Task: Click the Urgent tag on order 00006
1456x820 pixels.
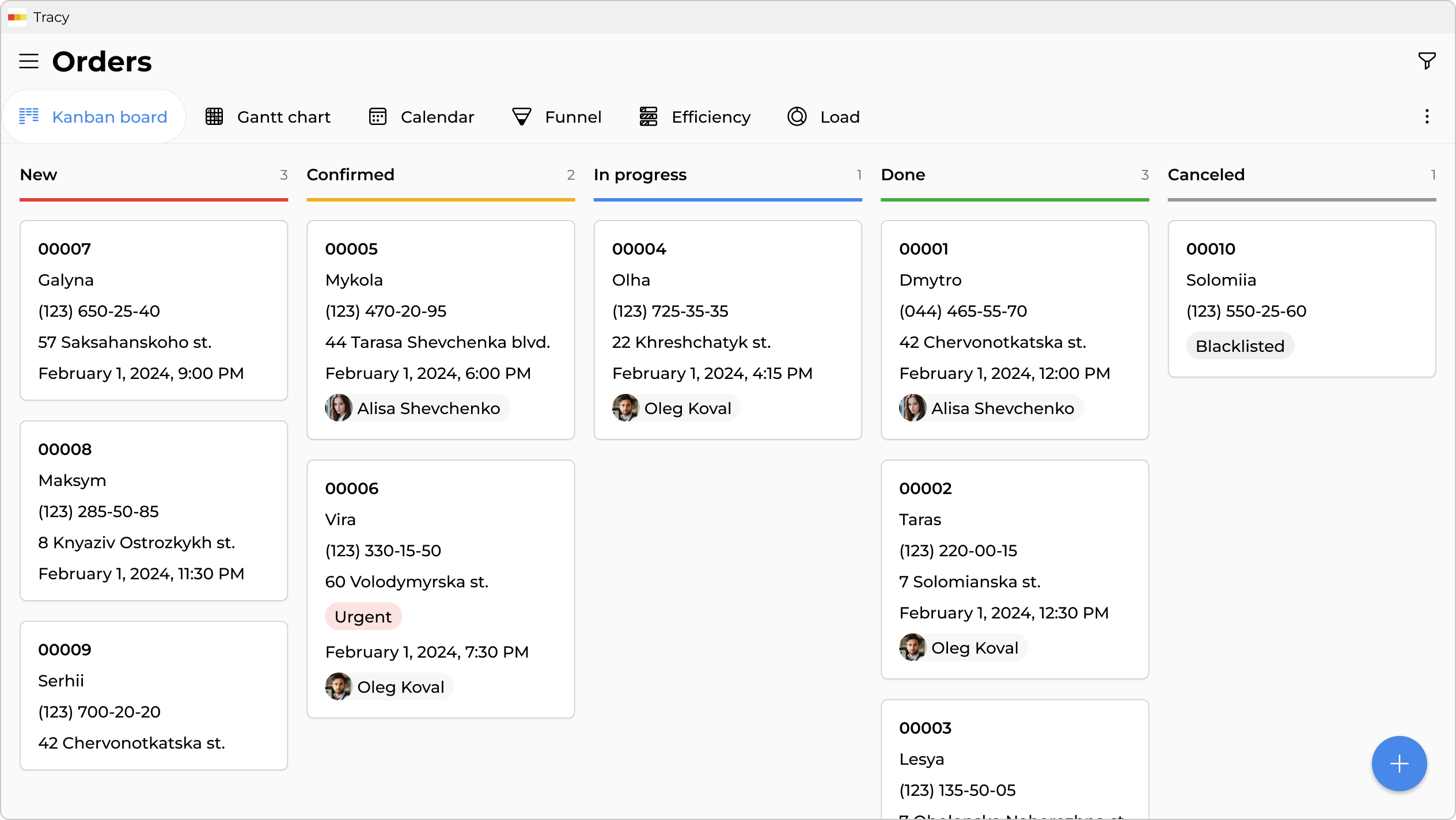Action: pyautogui.click(x=363, y=617)
